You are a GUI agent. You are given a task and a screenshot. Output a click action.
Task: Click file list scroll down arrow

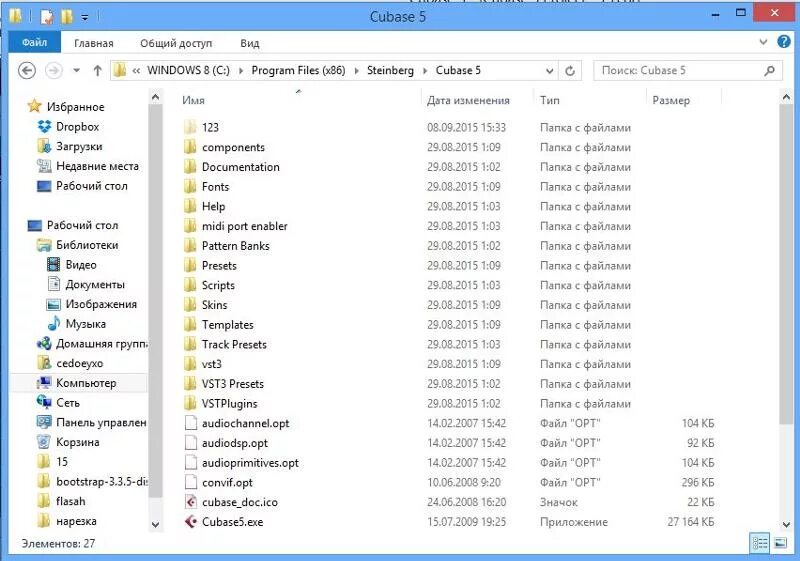click(786, 524)
